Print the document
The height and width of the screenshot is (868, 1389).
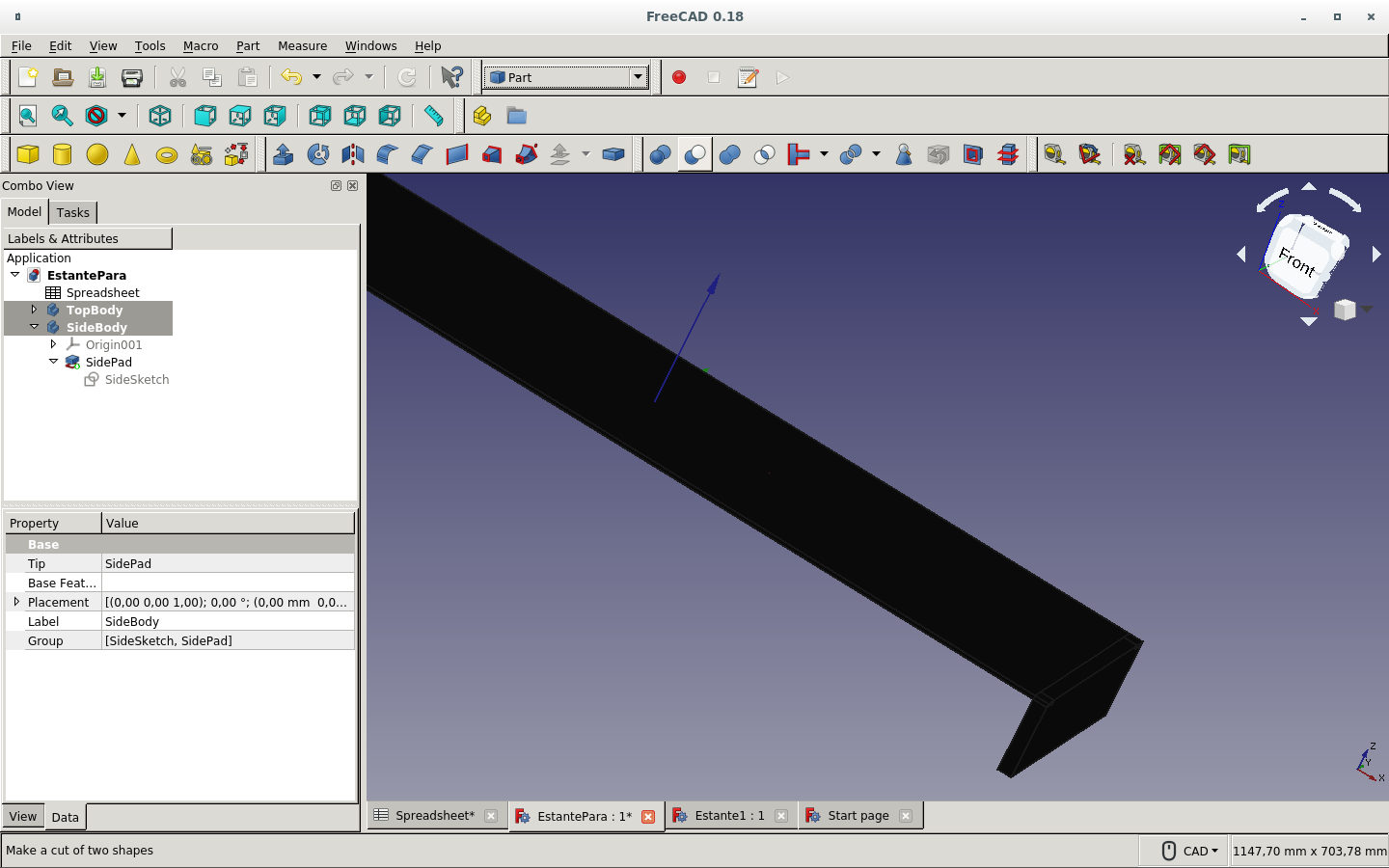coord(132,77)
